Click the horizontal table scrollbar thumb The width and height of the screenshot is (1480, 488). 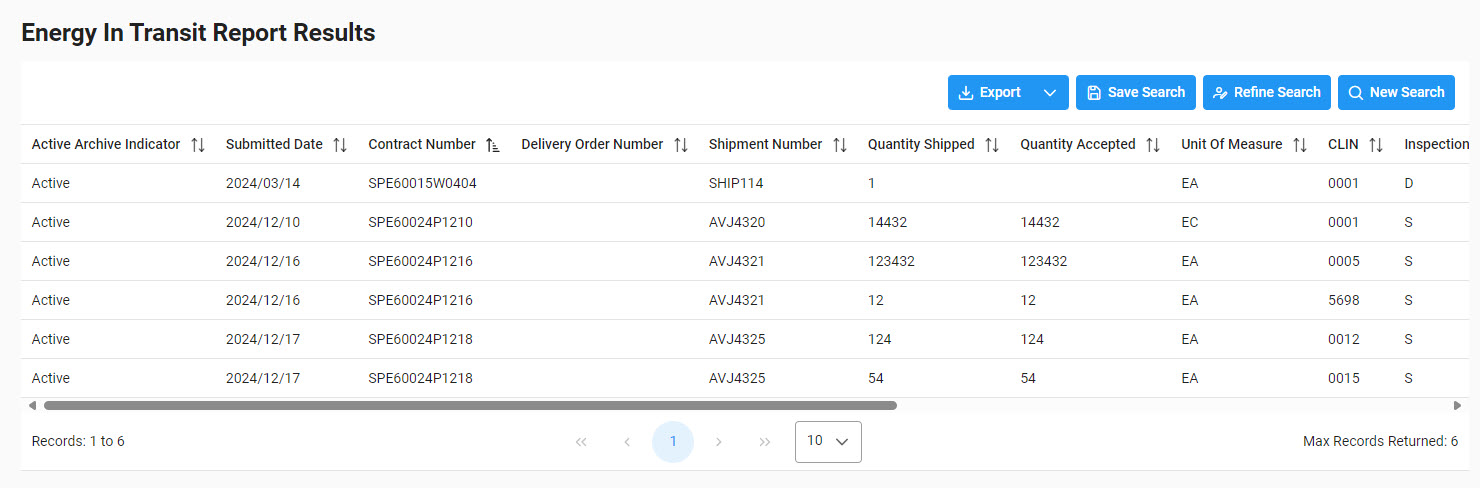[x=470, y=406]
